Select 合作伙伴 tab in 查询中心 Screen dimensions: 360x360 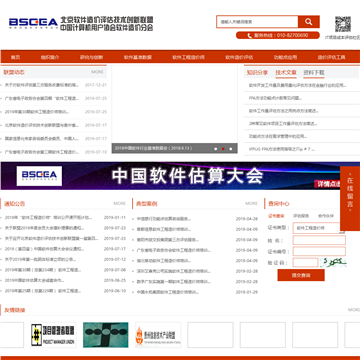pyautogui.click(x=326, y=216)
